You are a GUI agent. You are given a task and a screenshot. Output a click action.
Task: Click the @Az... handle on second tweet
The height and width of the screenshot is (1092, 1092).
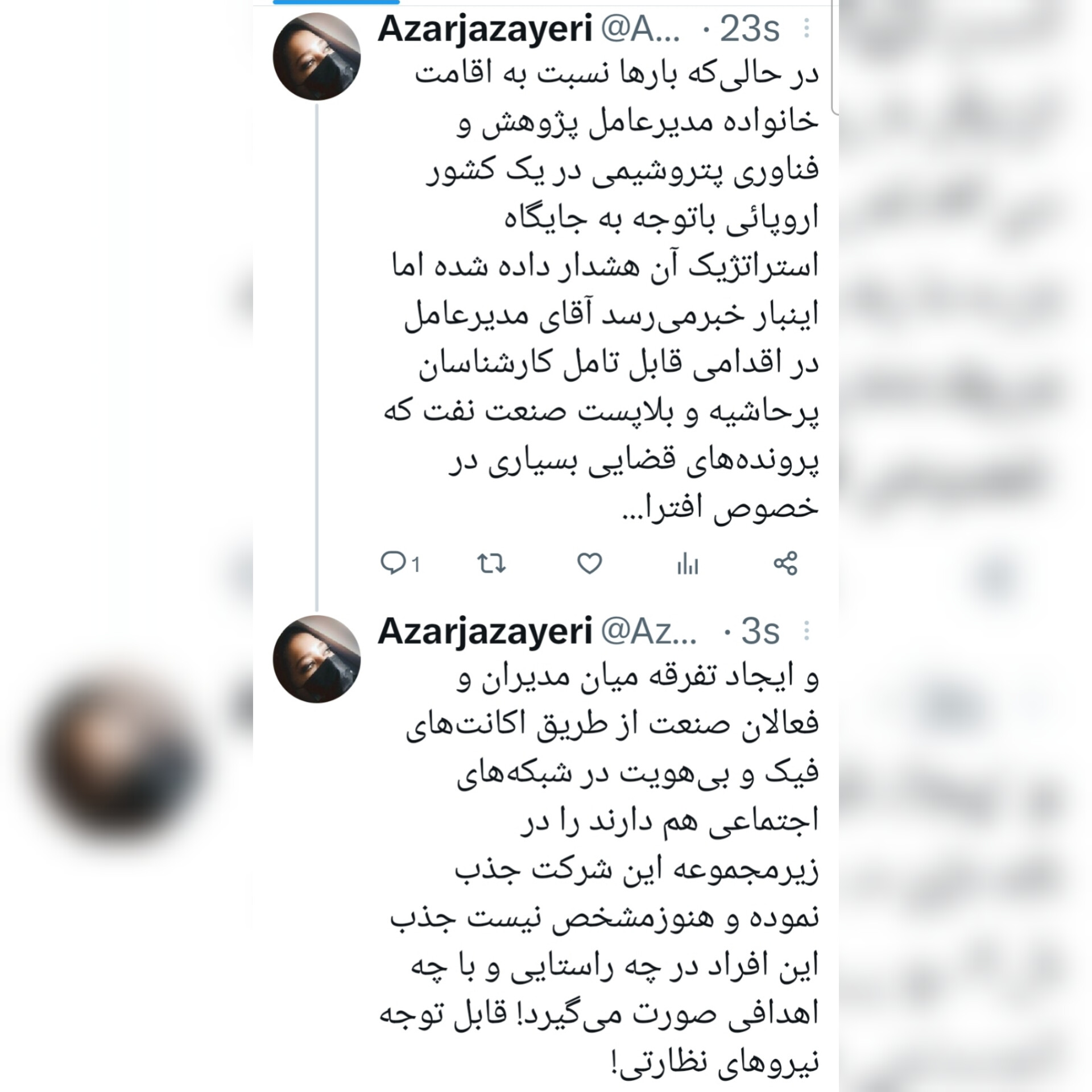tap(648, 631)
